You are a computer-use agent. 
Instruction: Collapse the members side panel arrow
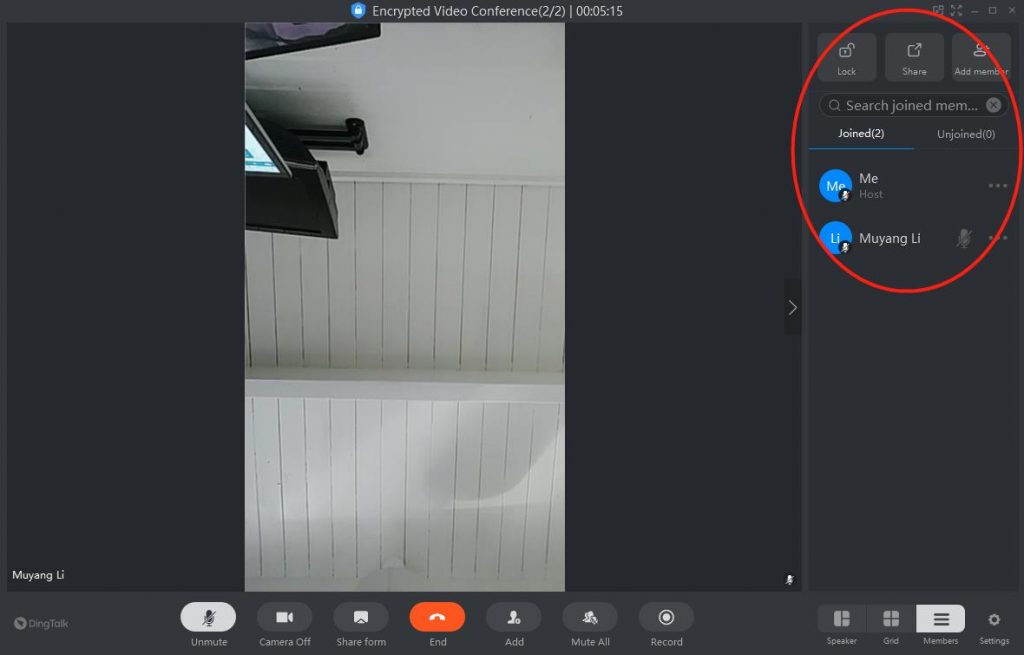click(x=792, y=307)
